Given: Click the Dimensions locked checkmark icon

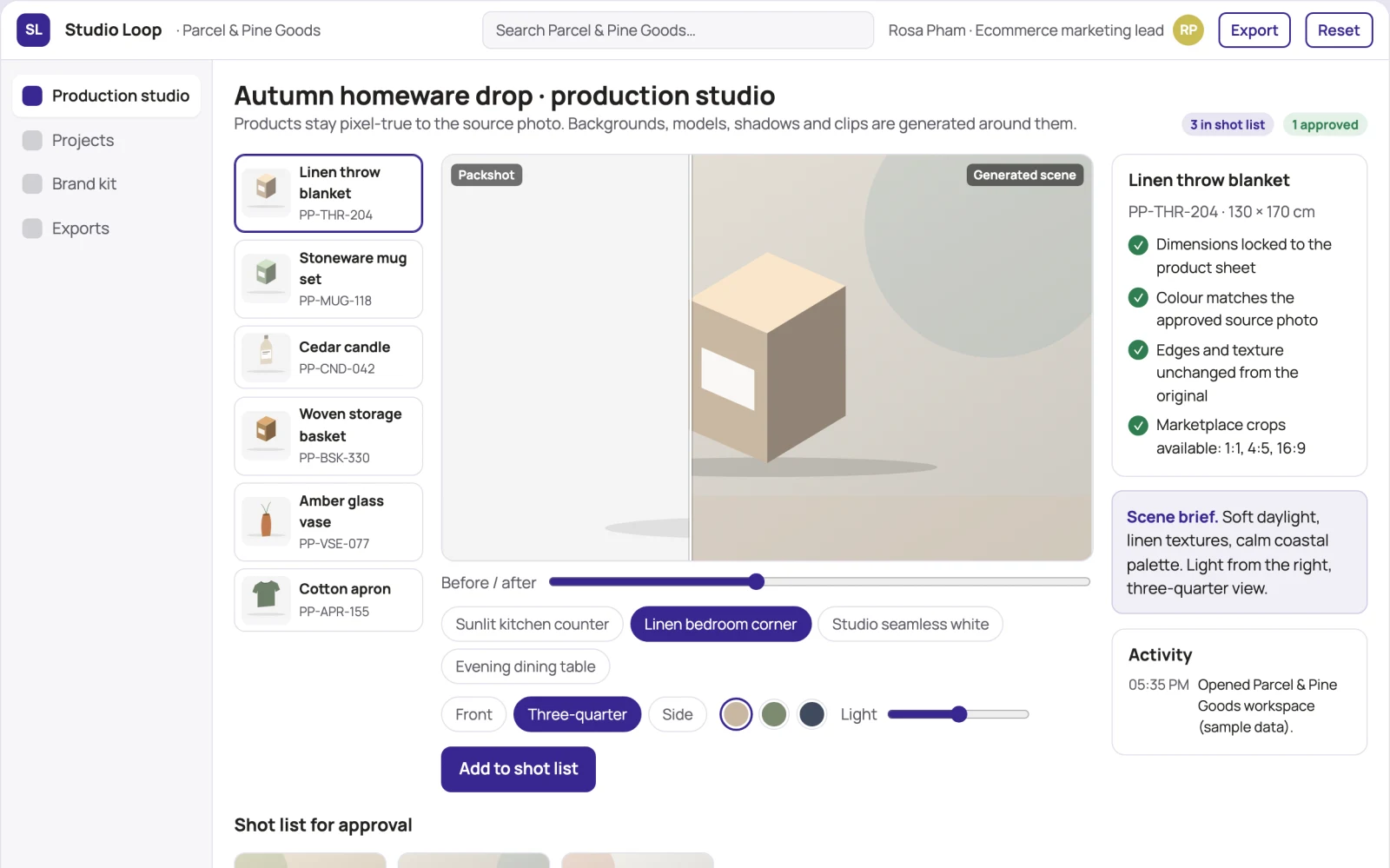Looking at the screenshot, I should click(x=1138, y=245).
